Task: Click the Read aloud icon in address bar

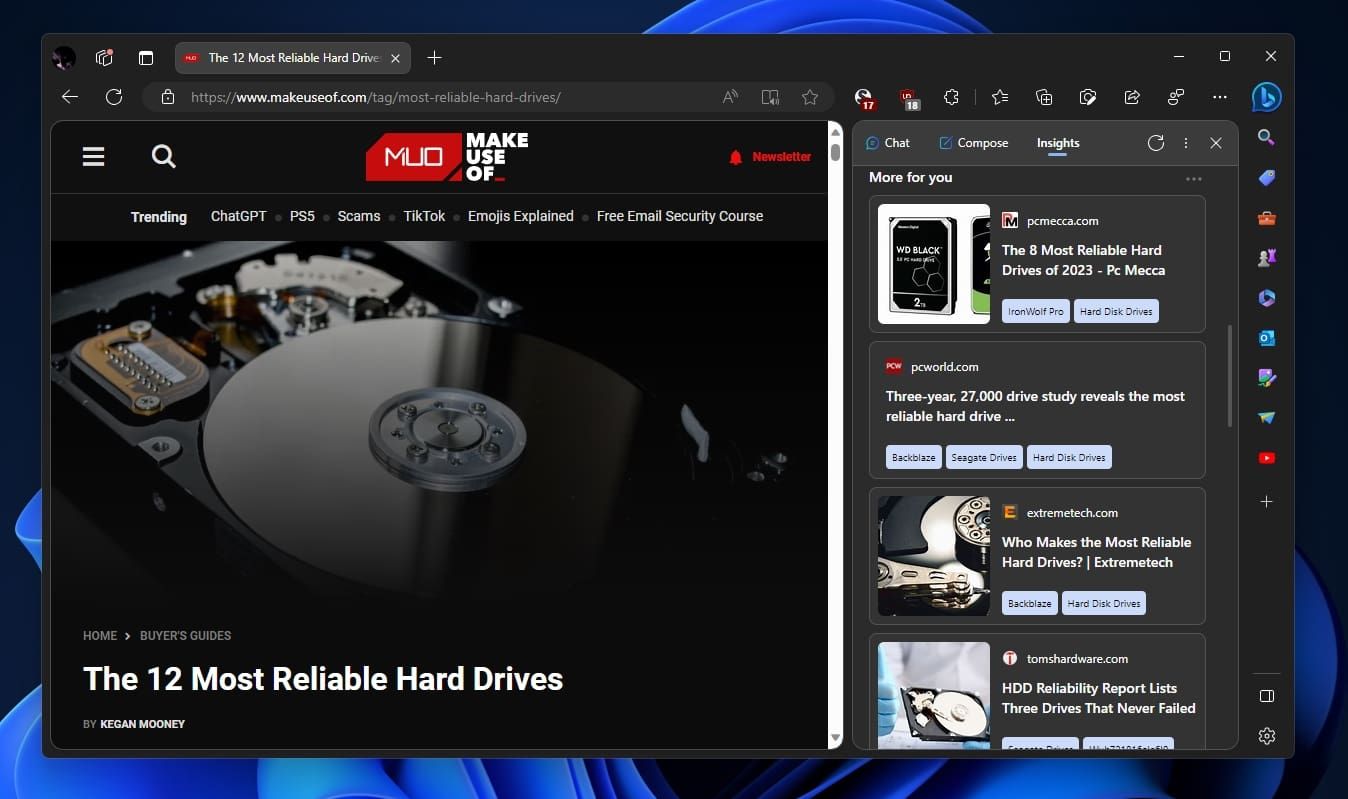Action: 730,97
